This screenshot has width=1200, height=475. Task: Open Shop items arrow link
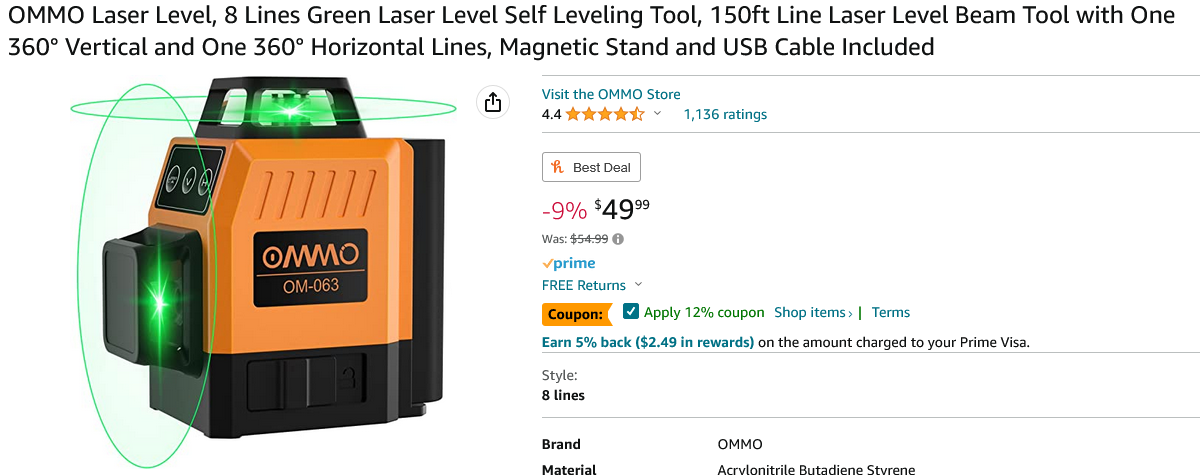coord(813,312)
